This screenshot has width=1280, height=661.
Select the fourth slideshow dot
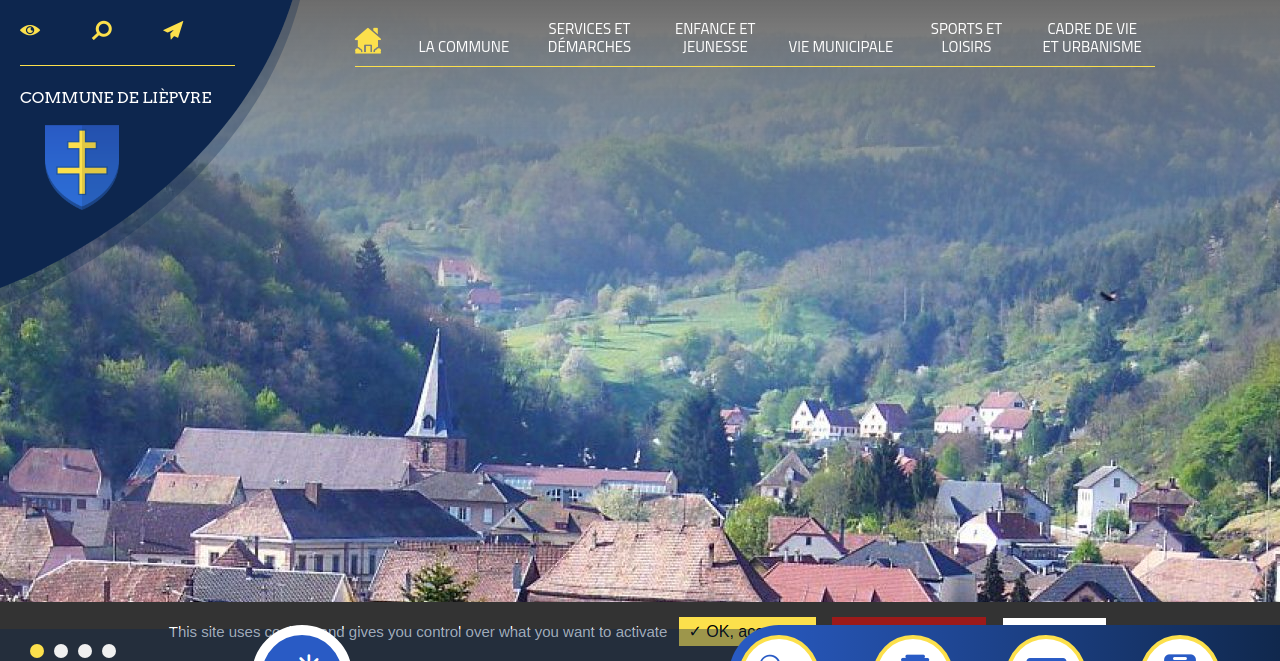tap(109, 651)
